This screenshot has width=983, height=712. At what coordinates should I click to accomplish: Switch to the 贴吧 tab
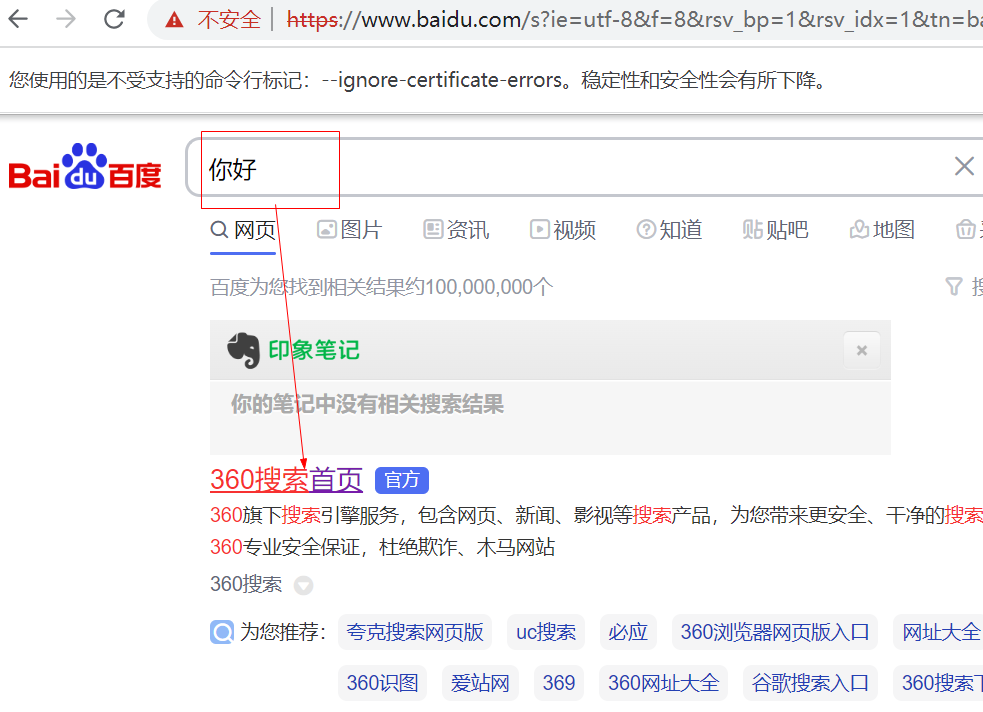tap(775, 230)
